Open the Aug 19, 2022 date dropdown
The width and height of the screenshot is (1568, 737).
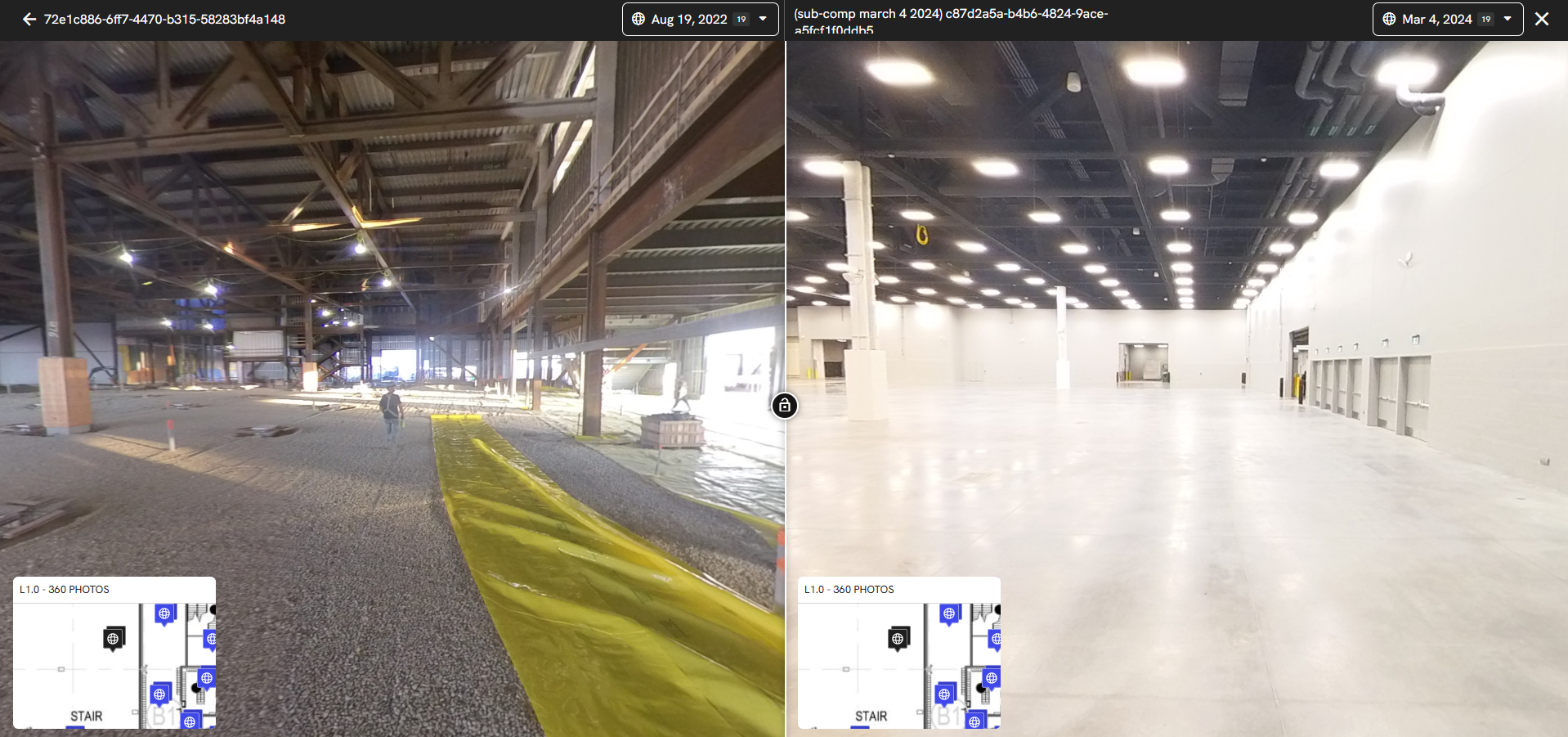tap(700, 19)
